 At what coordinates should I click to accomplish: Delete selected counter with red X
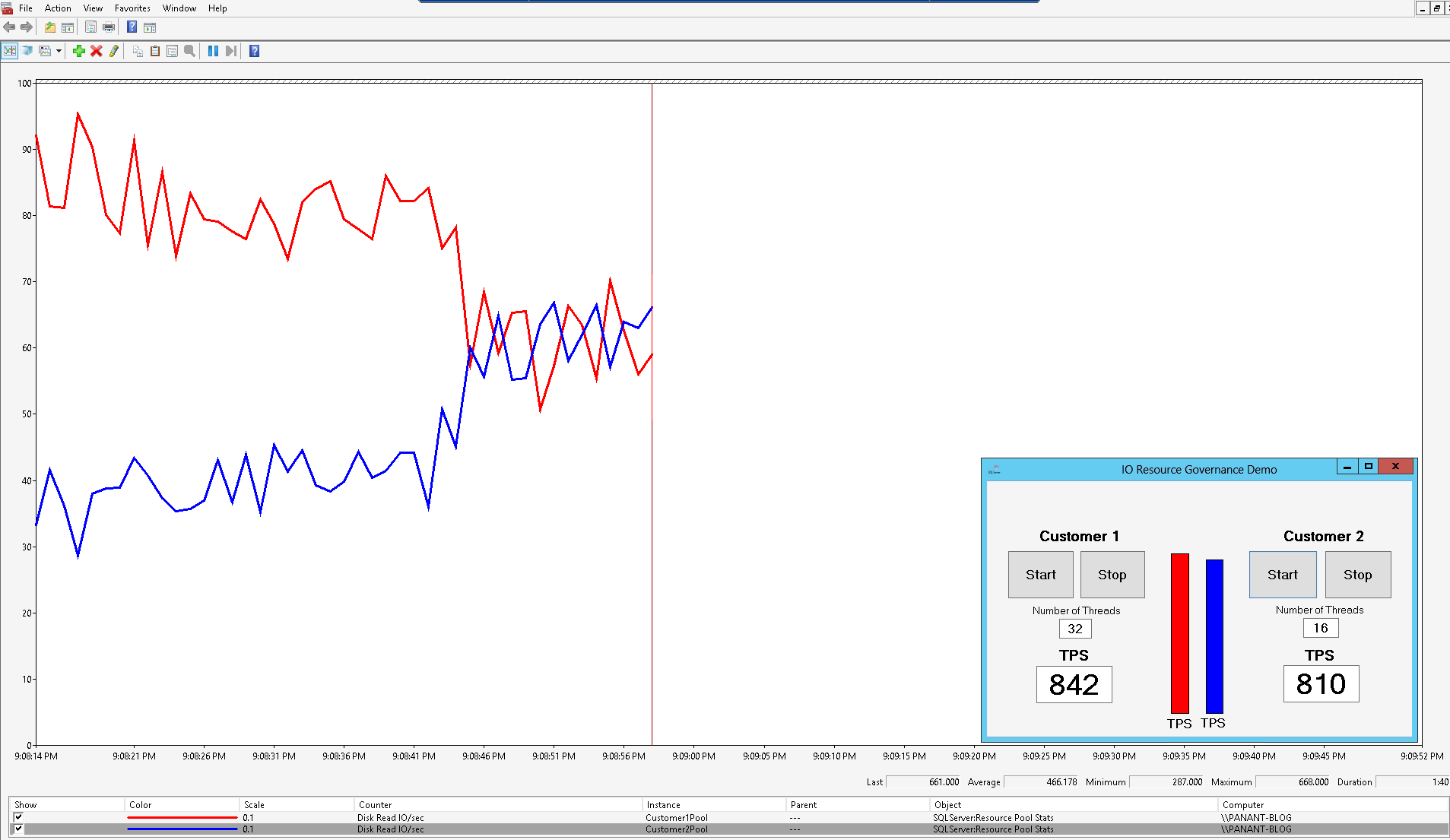pos(96,51)
